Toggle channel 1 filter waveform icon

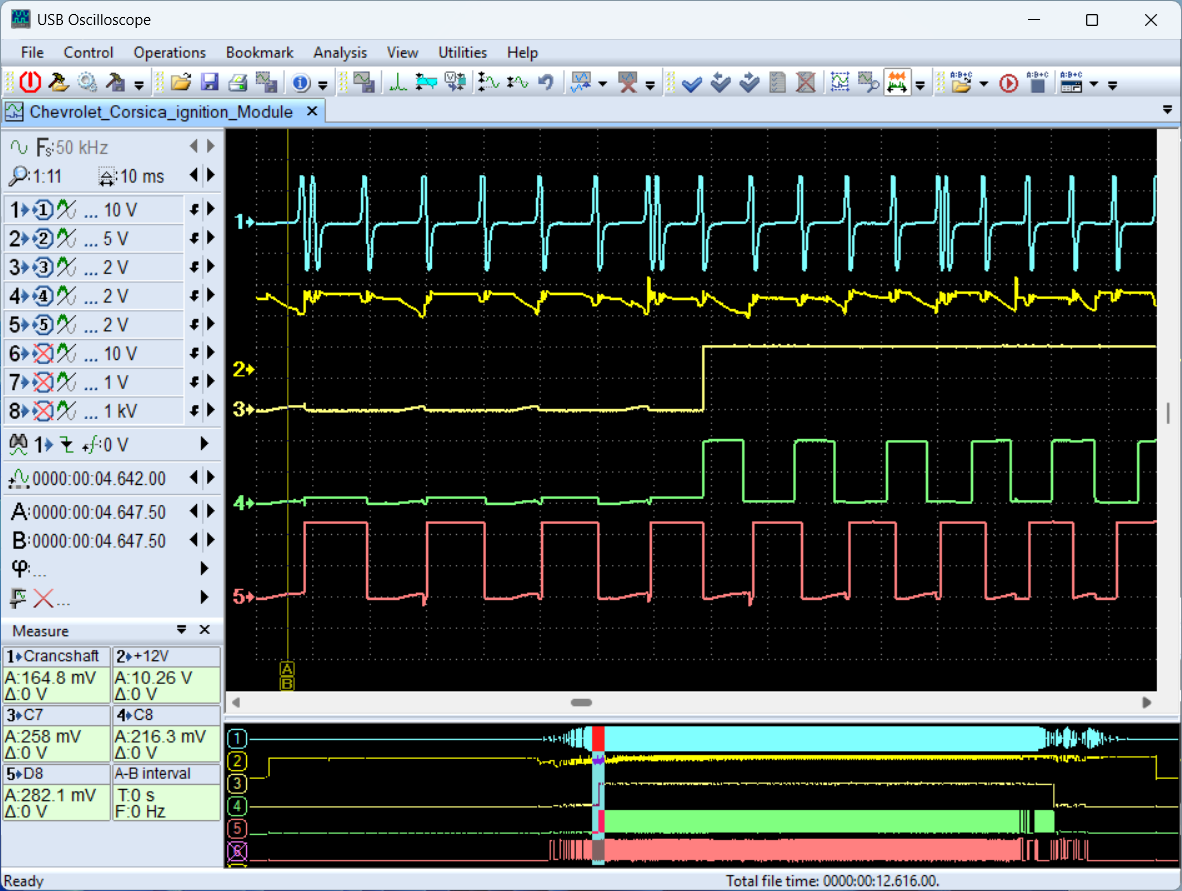pyautogui.click(x=66, y=210)
